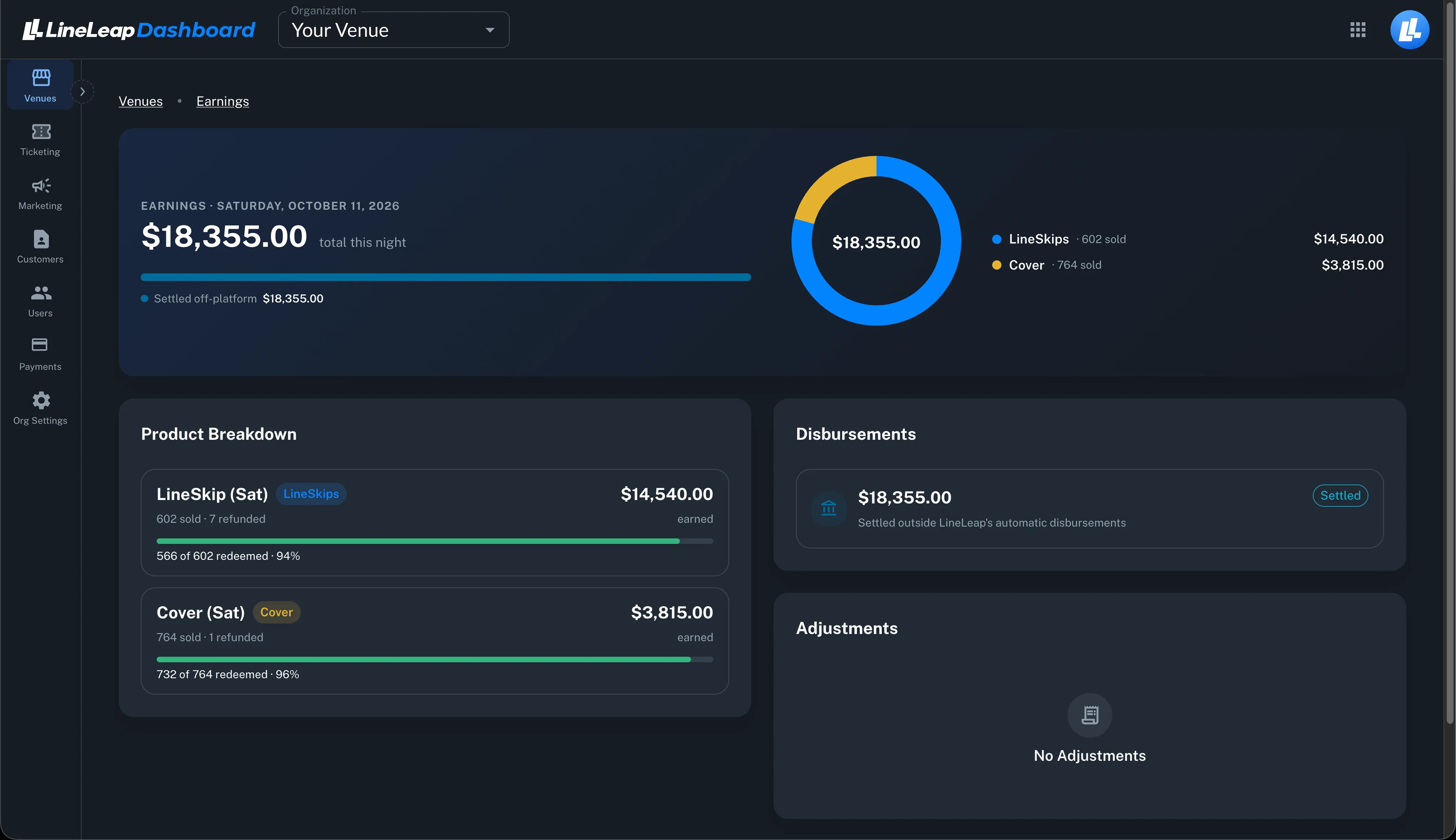Click '764 sold · 1 refunded' text
The height and width of the screenshot is (840, 1456).
[209, 638]
